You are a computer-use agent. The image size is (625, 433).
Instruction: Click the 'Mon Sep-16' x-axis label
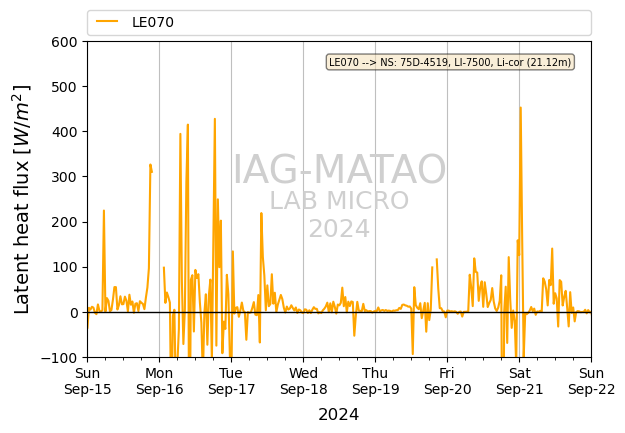click(159, 381)
